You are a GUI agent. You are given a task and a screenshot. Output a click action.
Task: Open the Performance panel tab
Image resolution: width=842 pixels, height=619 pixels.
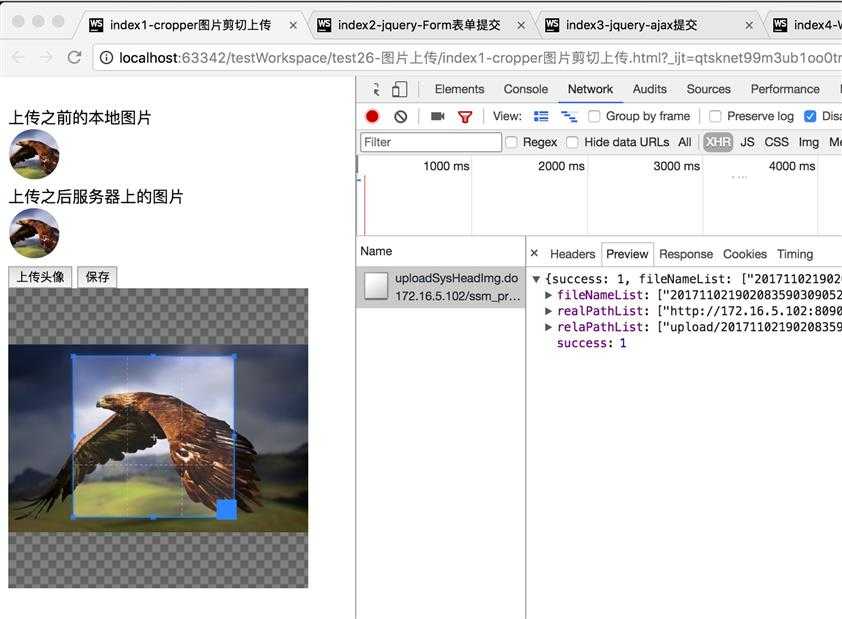[x=785, y=89]
